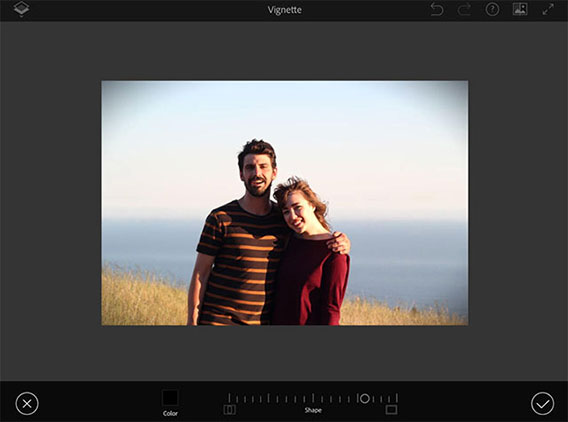This screenshot has width=568, height=422.
Task: Set Shape slider to the middle tick
Action: [x=313, y=398]
